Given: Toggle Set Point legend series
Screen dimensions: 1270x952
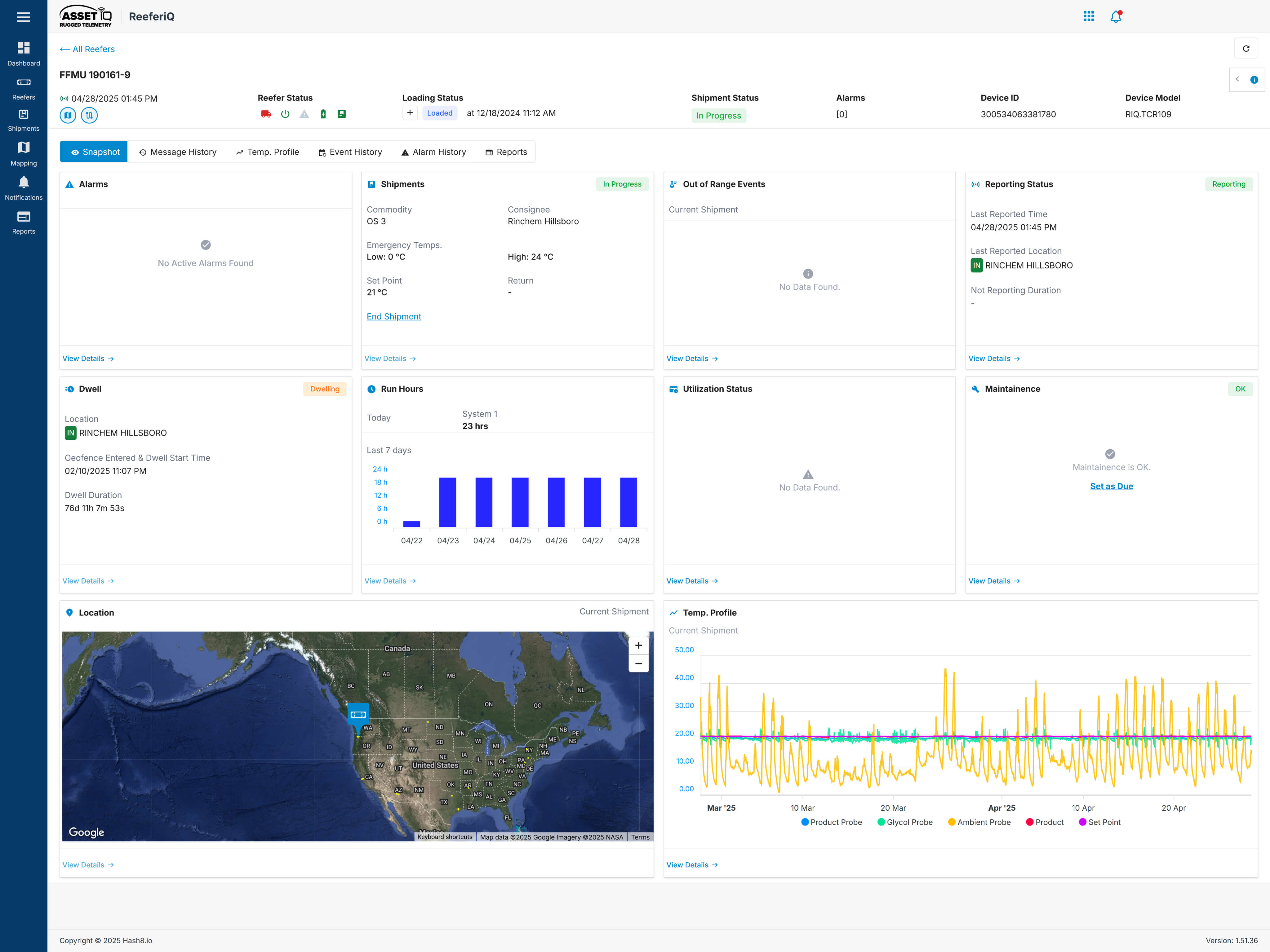Looking at the screenshot, I should [1099, 822].
